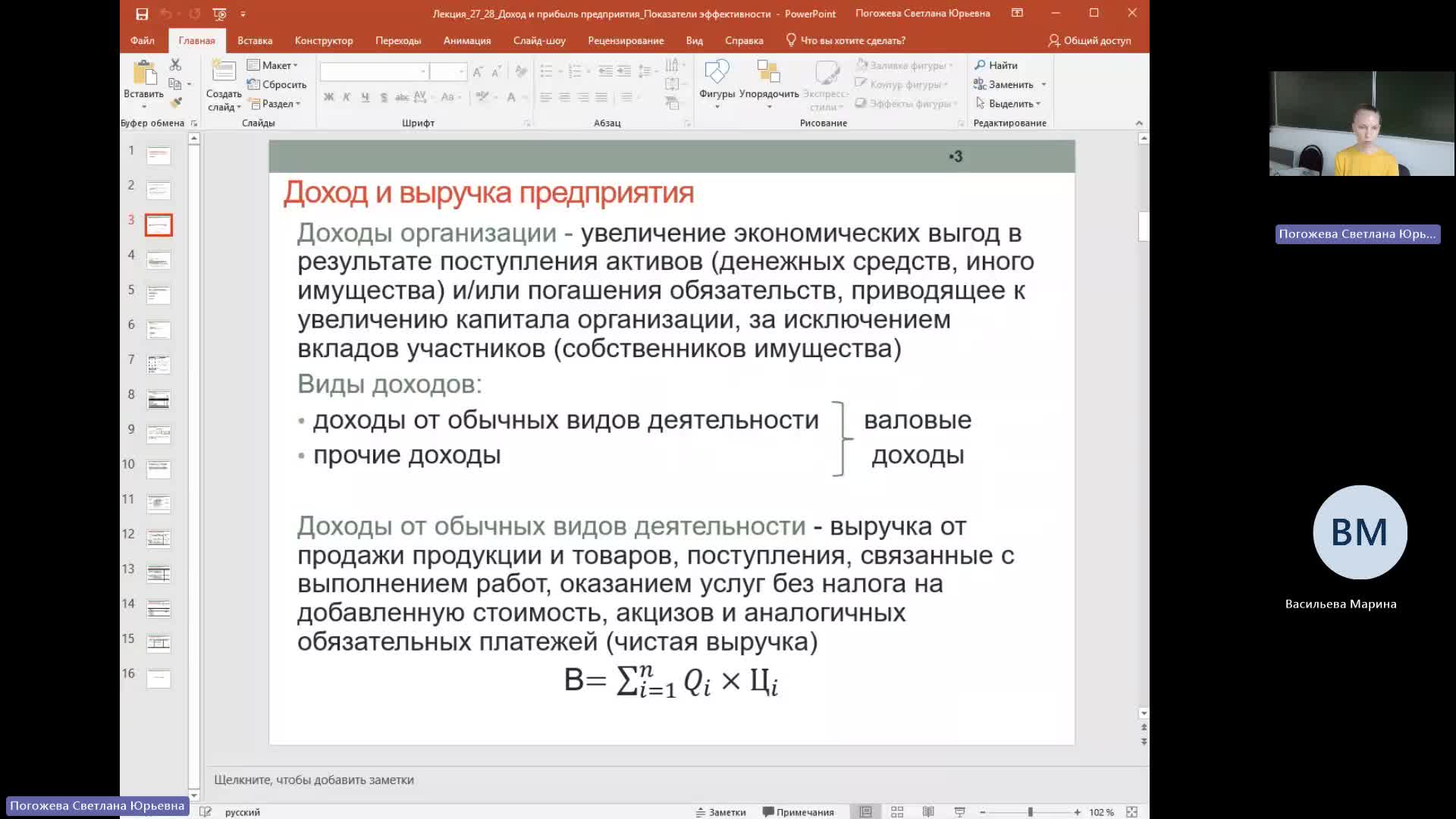
Task: Select slide 12 thumbnail
Action: 158,538
